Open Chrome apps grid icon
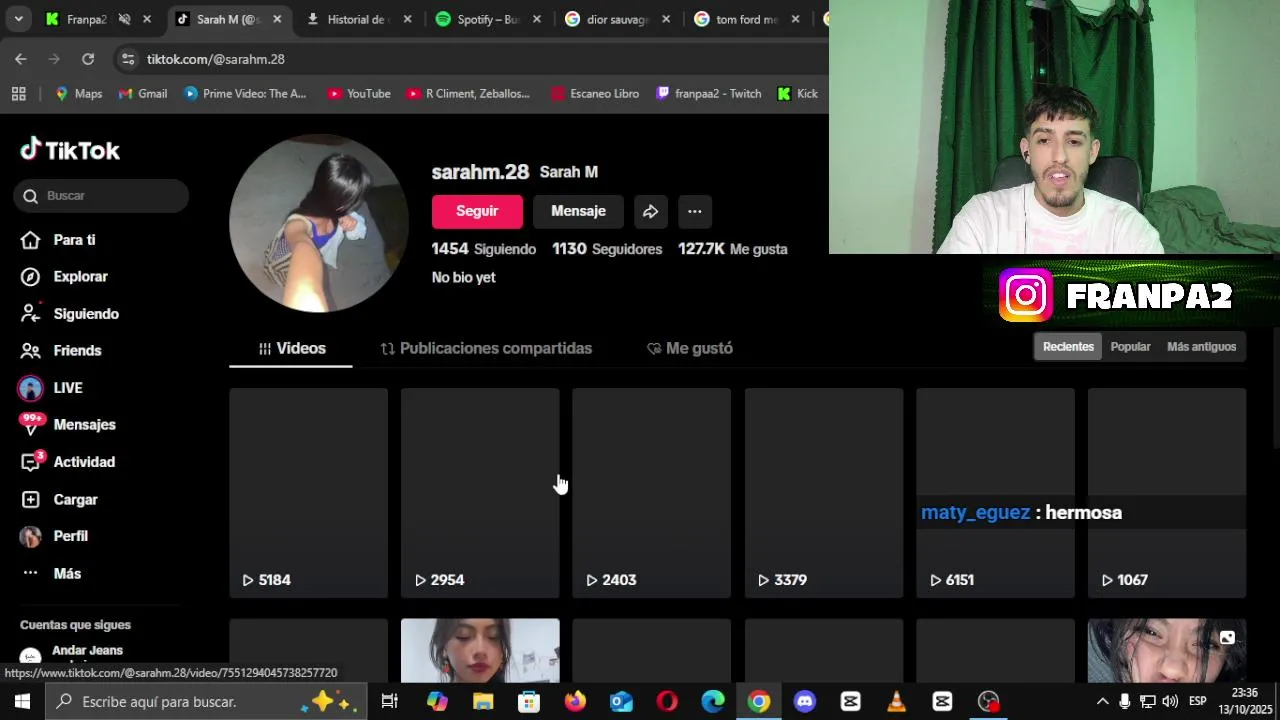The image size is (1280, 720). 18,94
